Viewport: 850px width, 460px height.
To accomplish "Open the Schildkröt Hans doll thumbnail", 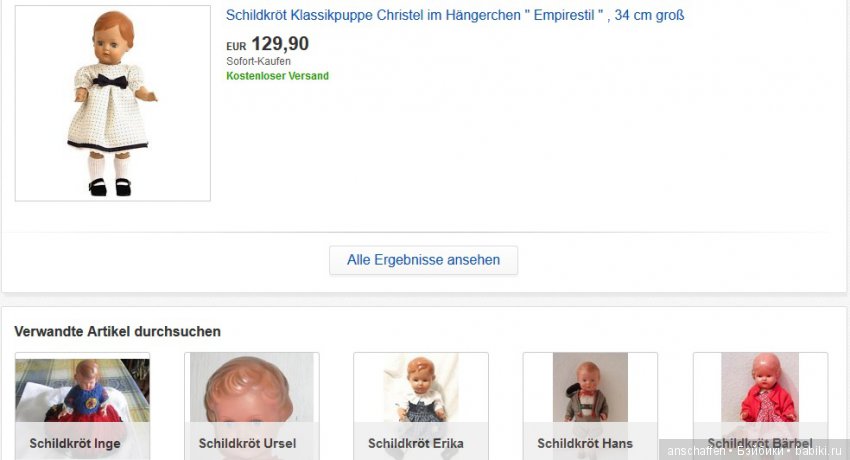I will (590, 389).
